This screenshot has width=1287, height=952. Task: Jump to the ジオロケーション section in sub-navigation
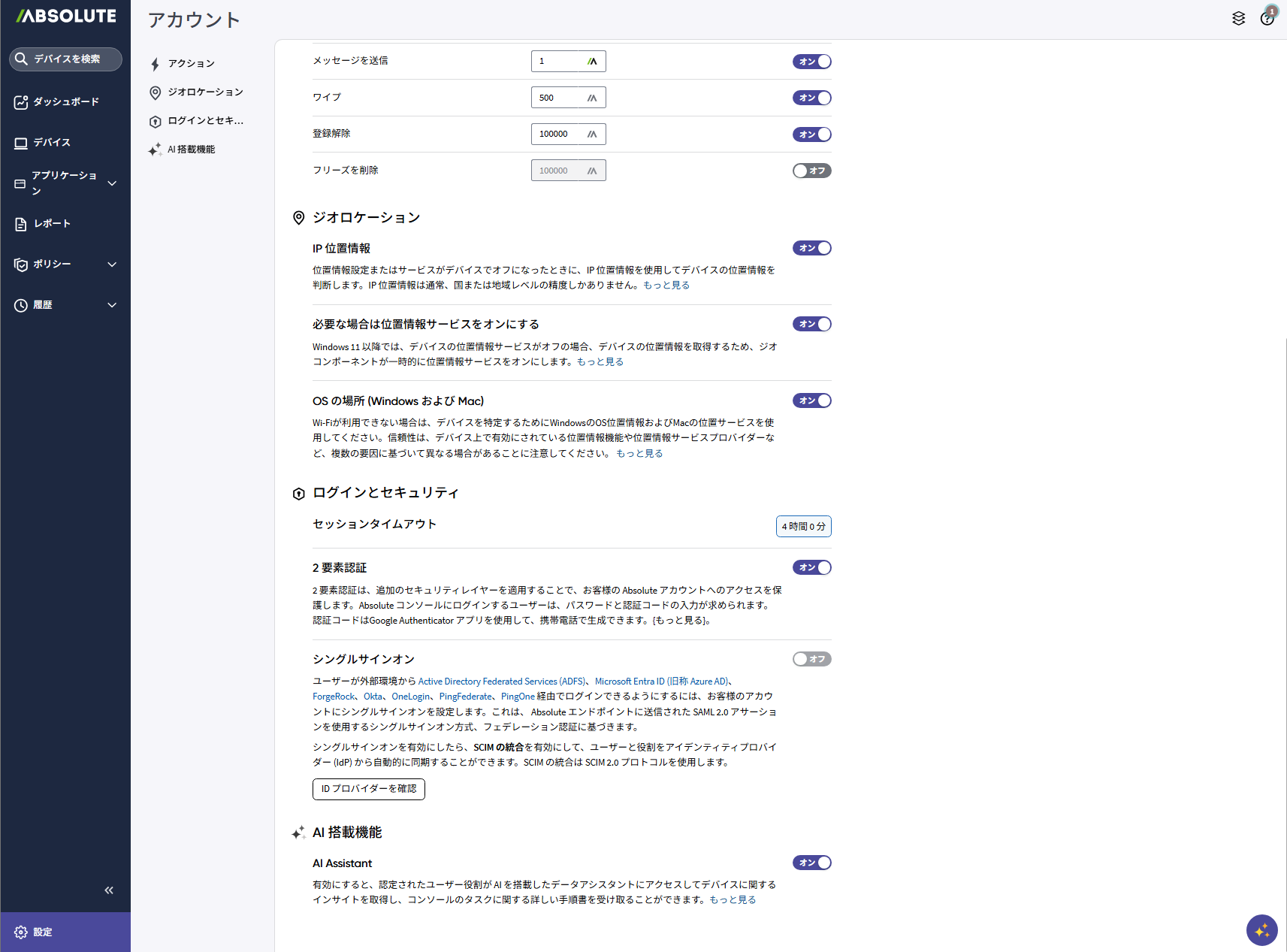click(x=197, y=92)
